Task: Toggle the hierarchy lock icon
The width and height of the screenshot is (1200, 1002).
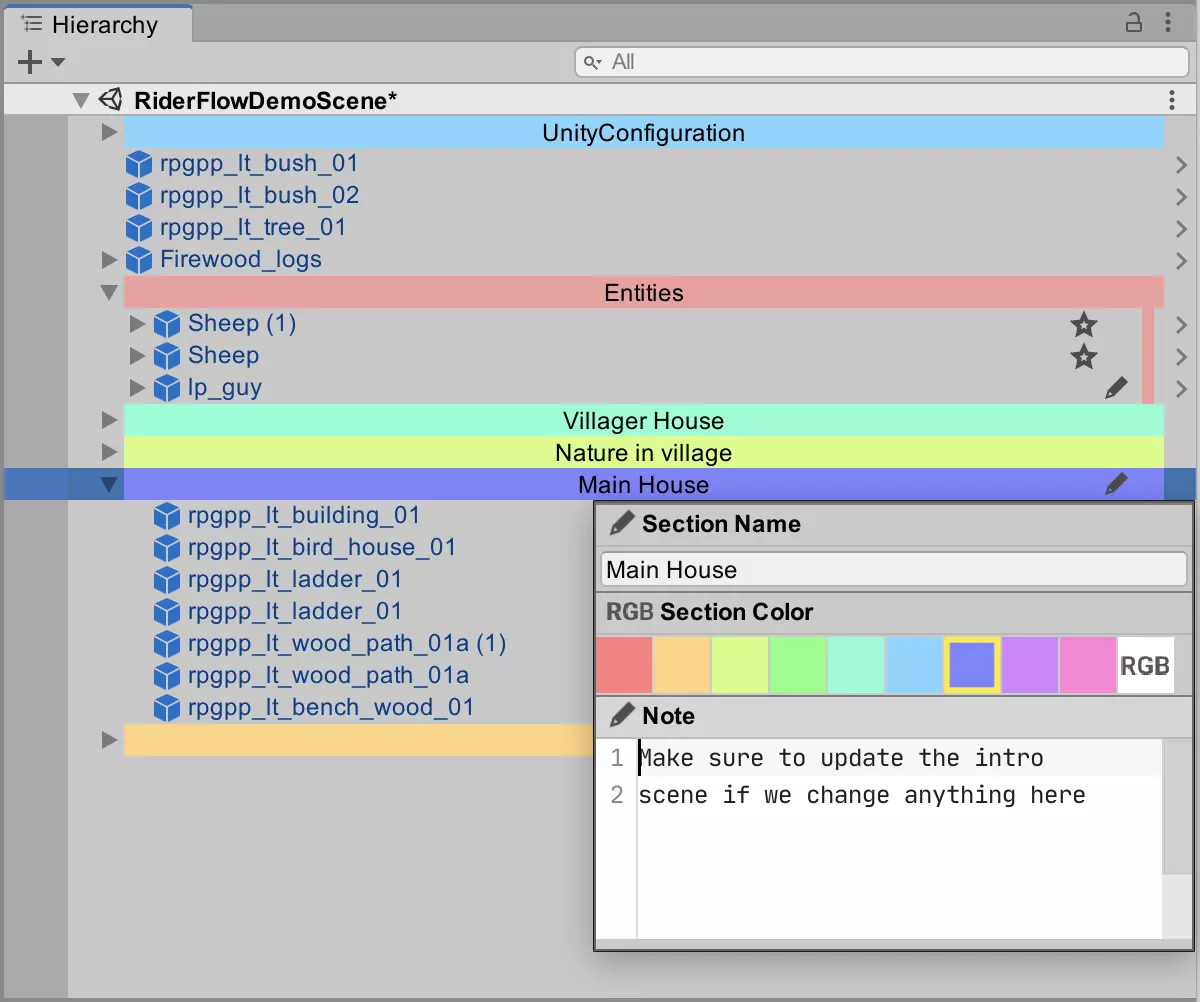Action: point(1134,21)
